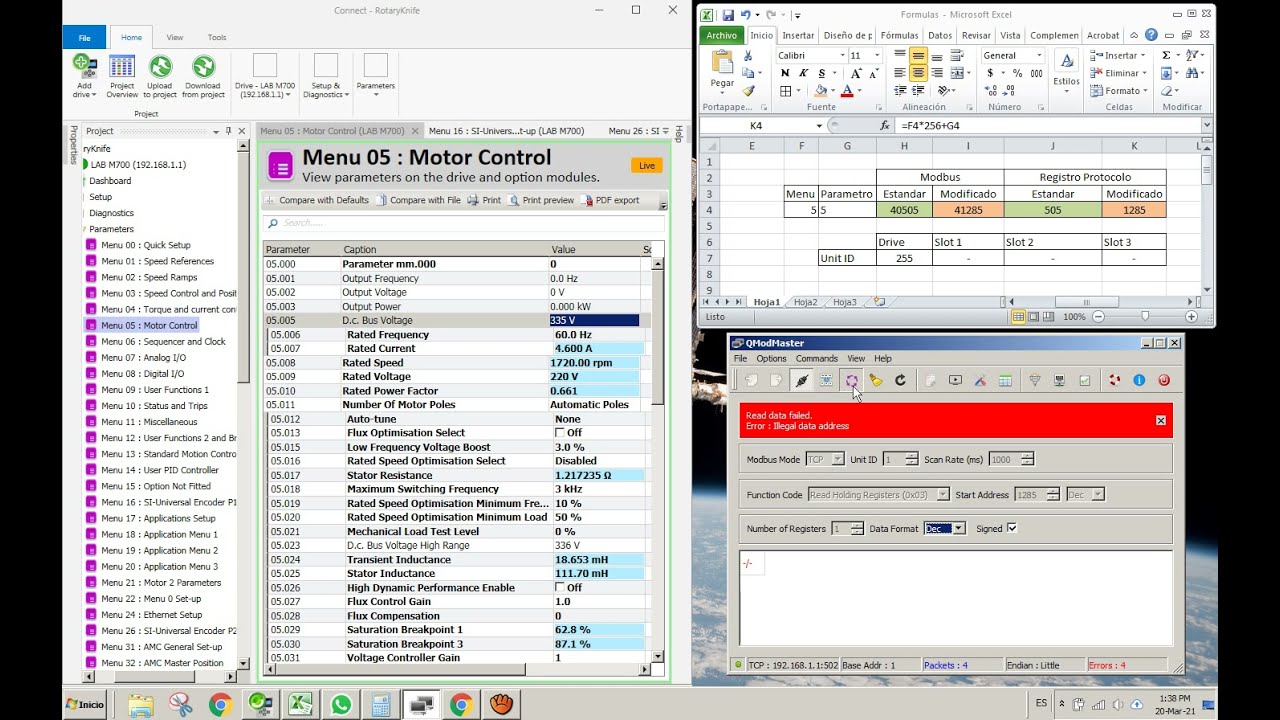The width and height of the screenshot is (1280, 720).
Task: Open Bus Monitor icon in QModMaster toolbar
Action: point(955,380)
